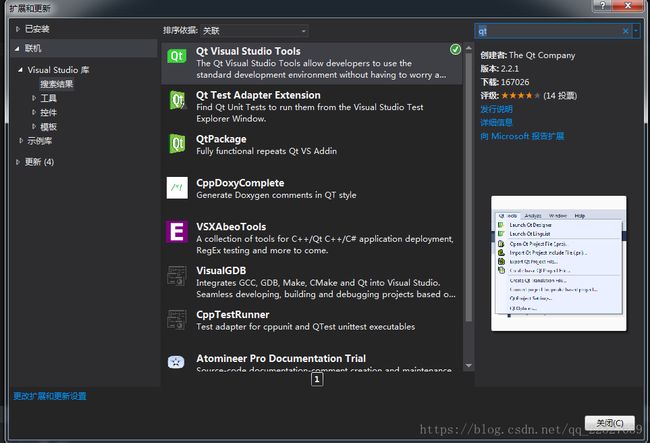Image resolution: width=650 pixels, height=443 pixels.
Task: Click the results list scroll up arrow
Action: (x=468, y=48)
